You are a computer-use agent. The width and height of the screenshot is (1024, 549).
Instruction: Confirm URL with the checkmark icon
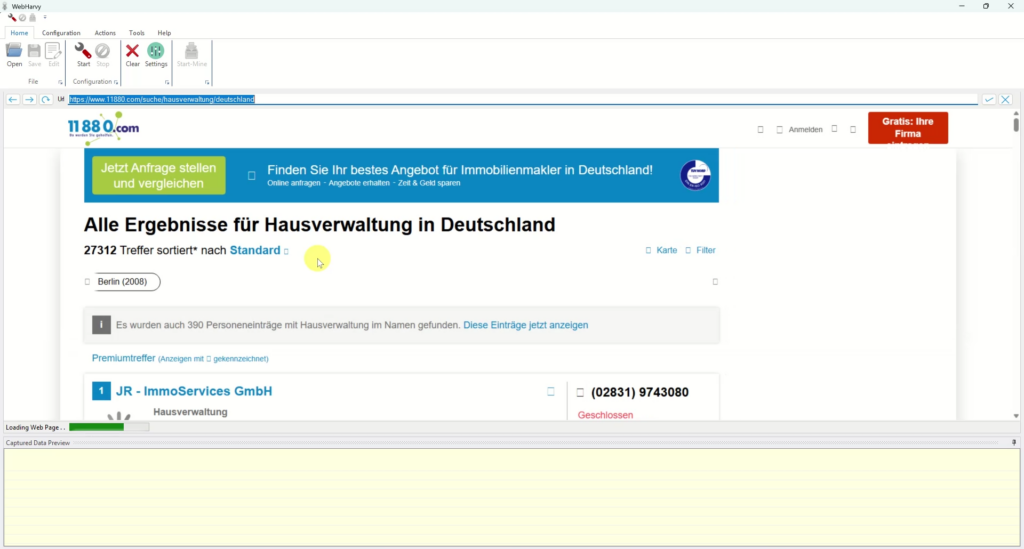(989, 99)
